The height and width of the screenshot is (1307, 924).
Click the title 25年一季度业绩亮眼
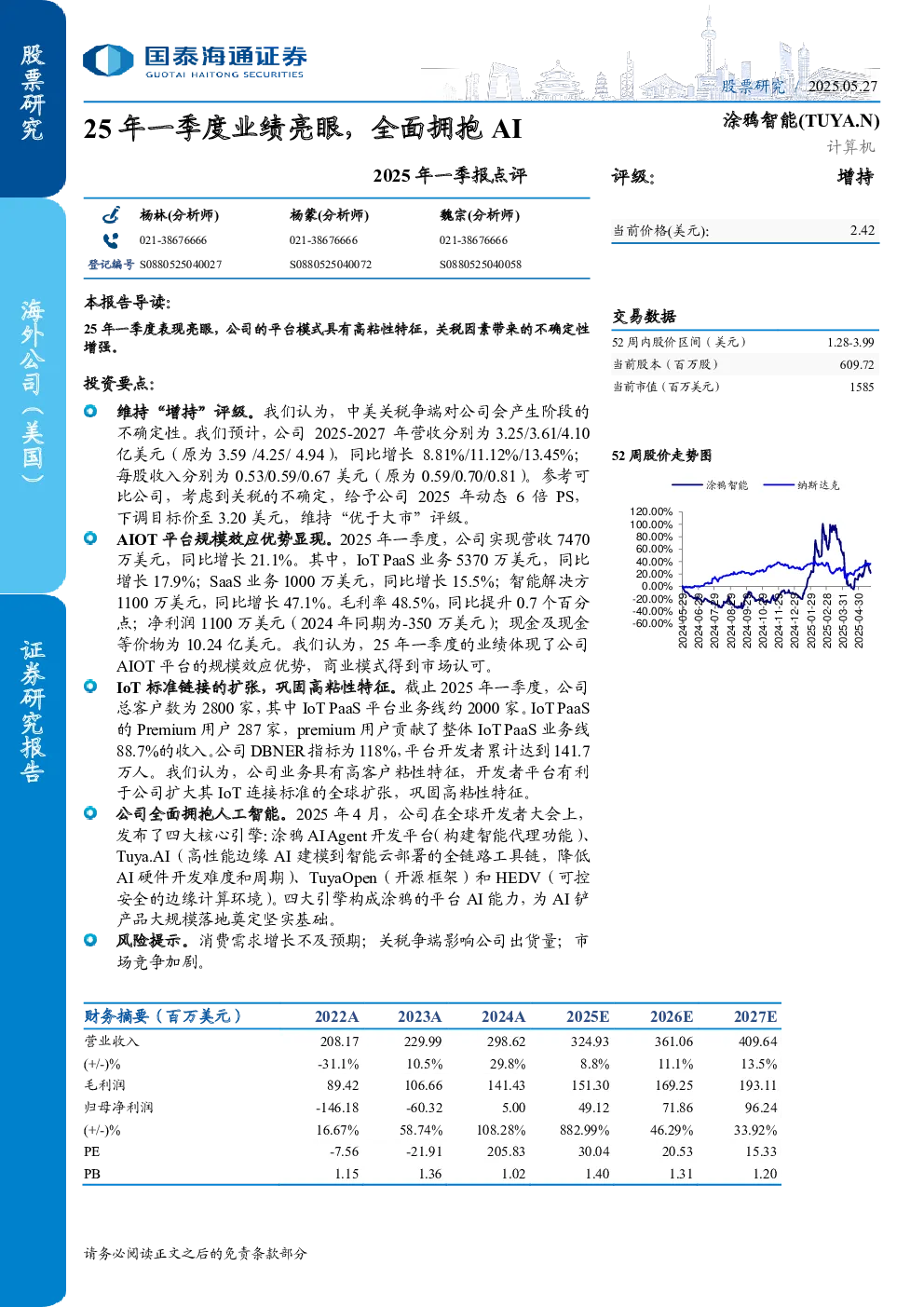(303, 128)
